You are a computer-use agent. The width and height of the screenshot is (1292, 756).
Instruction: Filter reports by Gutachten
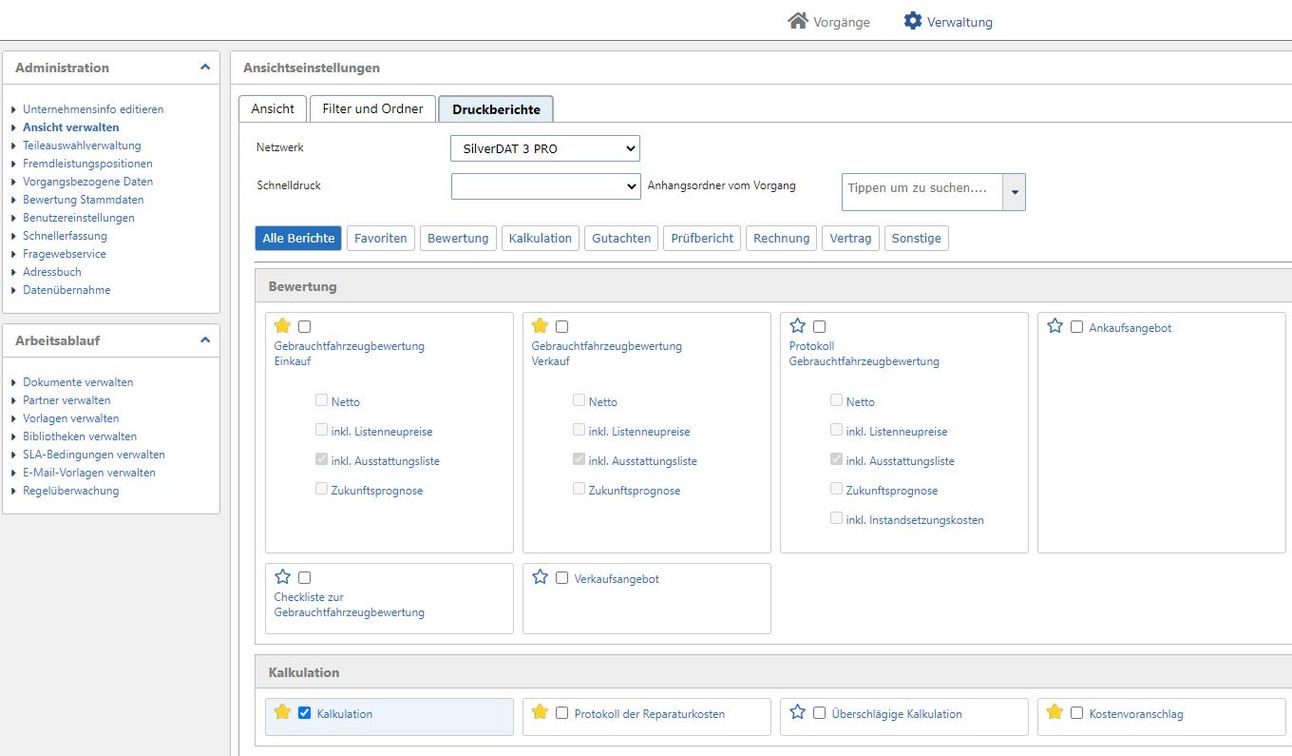point(621,238)
